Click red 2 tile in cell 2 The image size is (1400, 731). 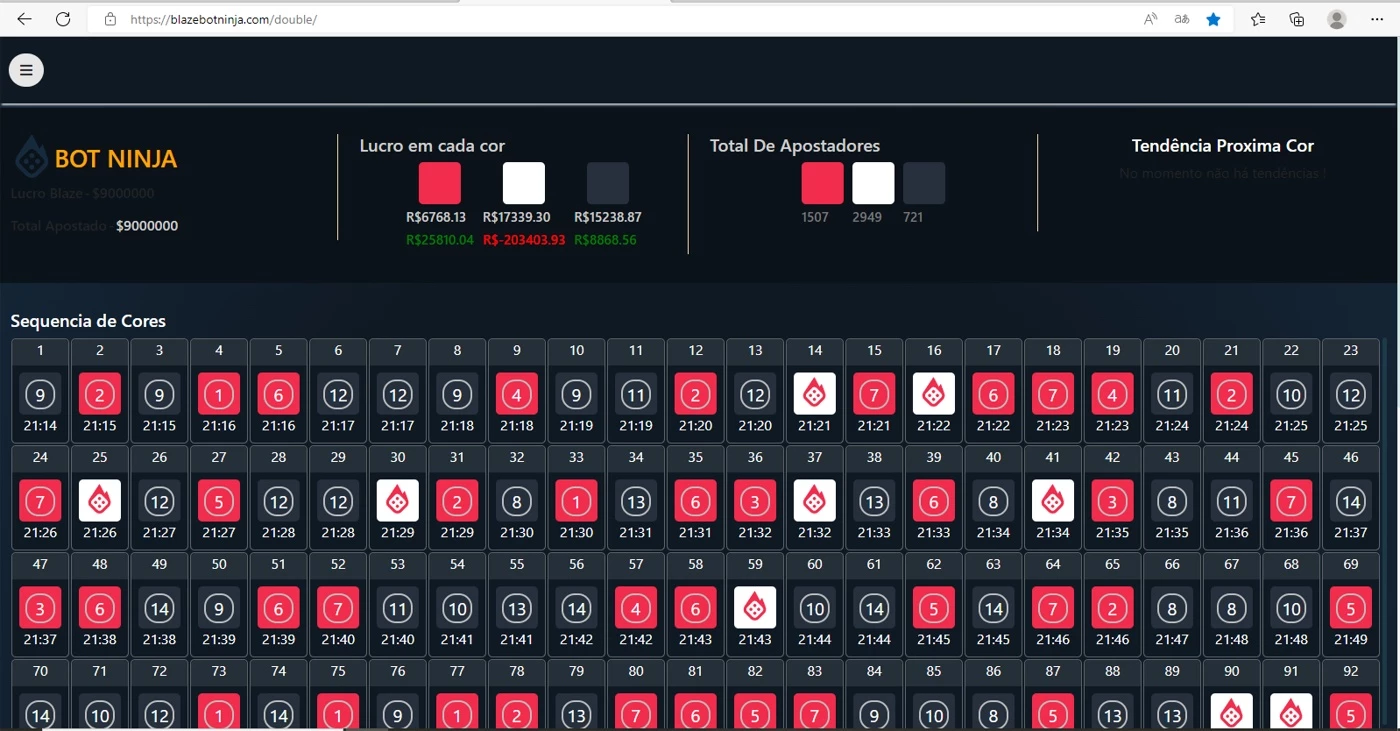click(100, 394)
